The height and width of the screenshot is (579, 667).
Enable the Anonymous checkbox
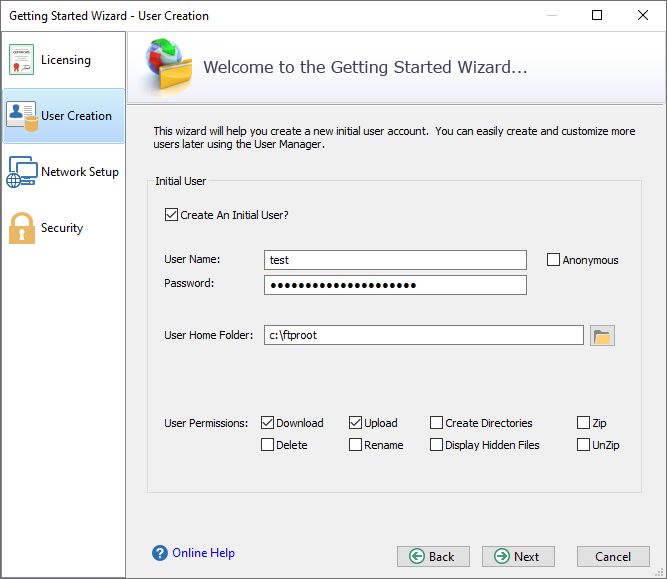click(x=553, y=260)
